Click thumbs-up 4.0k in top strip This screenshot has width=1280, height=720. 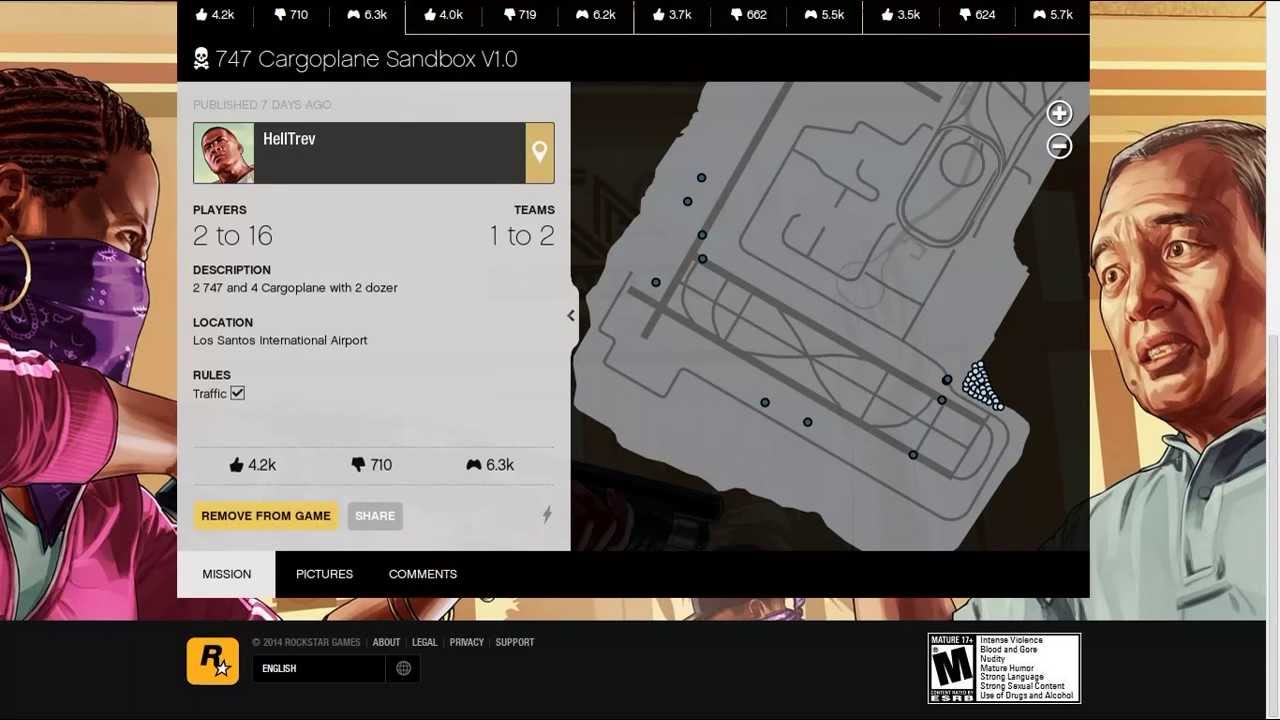pos(443,15)
